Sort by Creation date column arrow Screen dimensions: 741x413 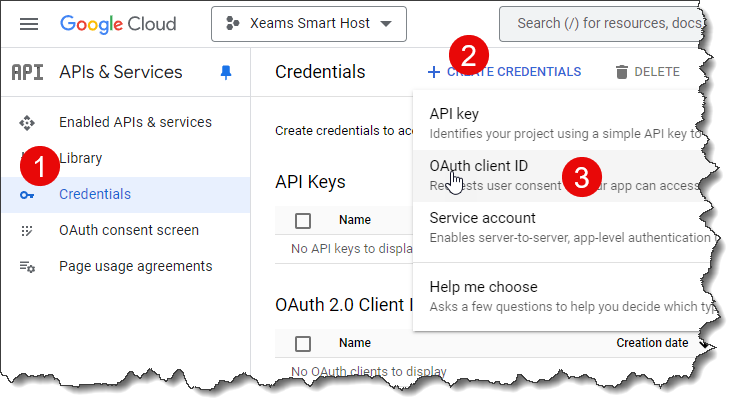click(x=704, y=344)
